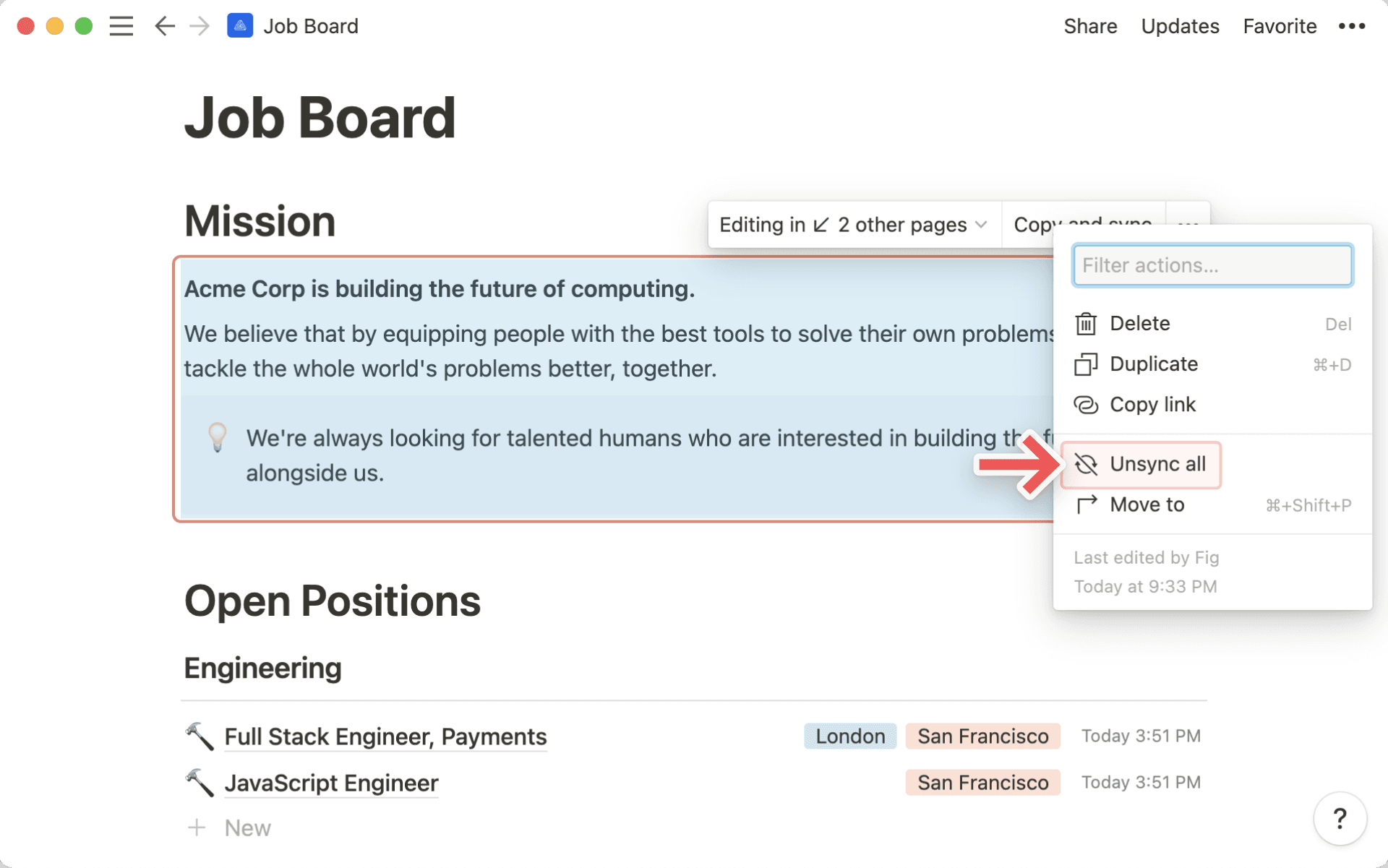This screenshot has height=868, width=1388.
Task: Open Full Stack Engineer, Payments page
Action: click(385, 736)
